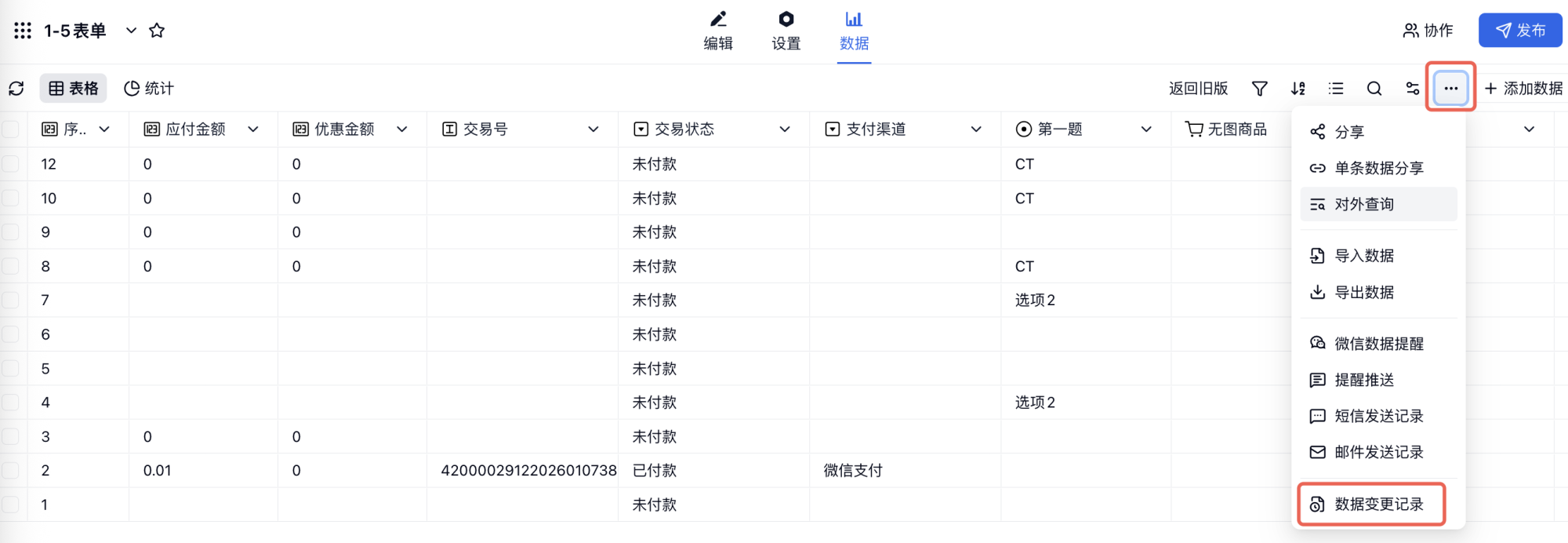Click 选项2 in row 7
Viewport: 1568px width, 543px height.
pos(1035,301)
